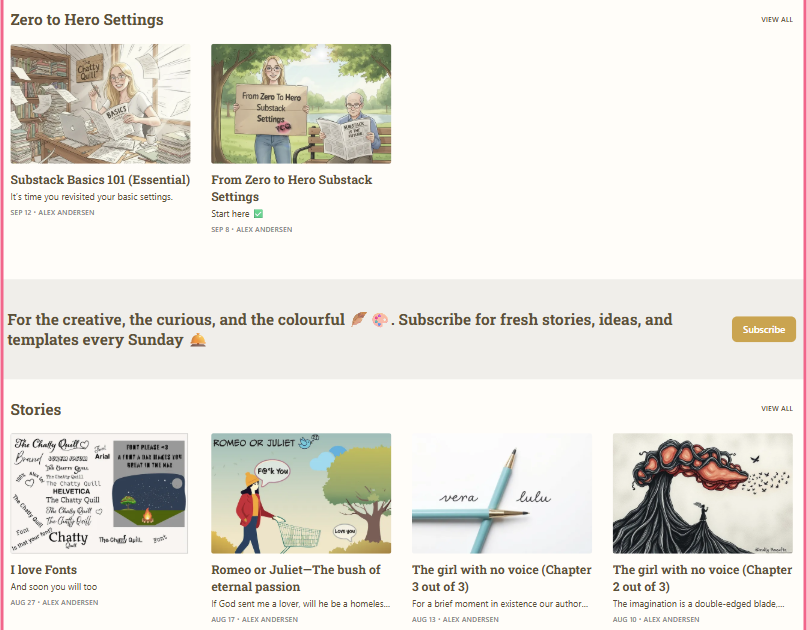Image resolution: width=807 pixels, height=630 pixels.
Task: Open The girl with no voice Chapter 2 title
Action: pos(703,578)
